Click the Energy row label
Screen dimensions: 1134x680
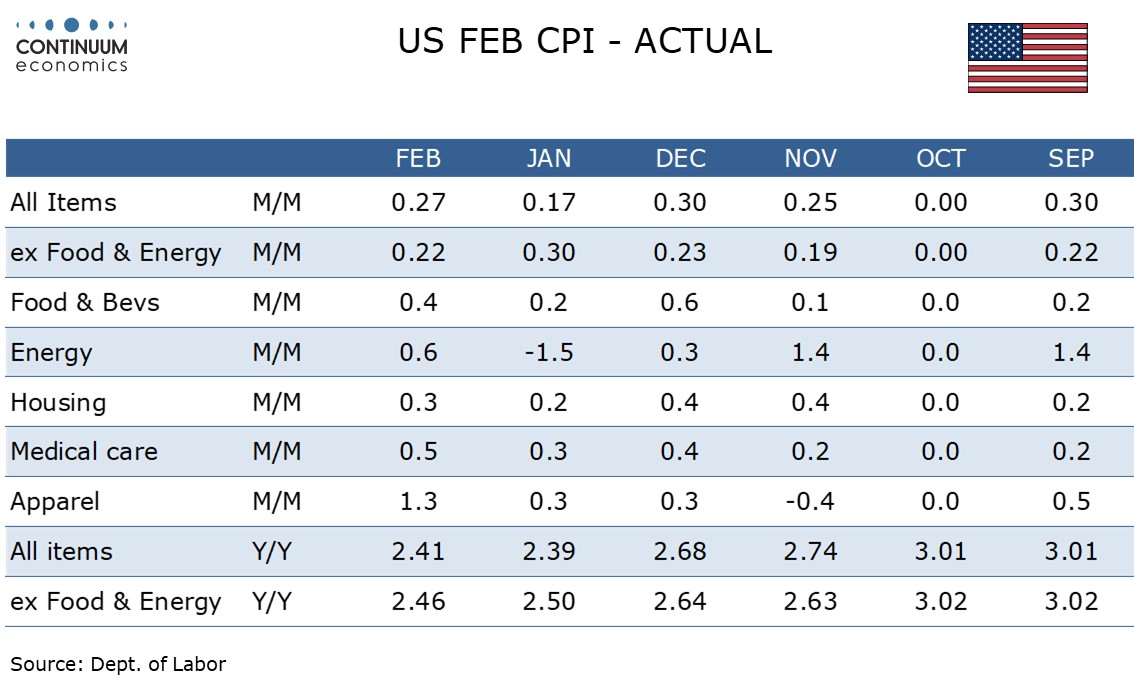click(51, 352)
